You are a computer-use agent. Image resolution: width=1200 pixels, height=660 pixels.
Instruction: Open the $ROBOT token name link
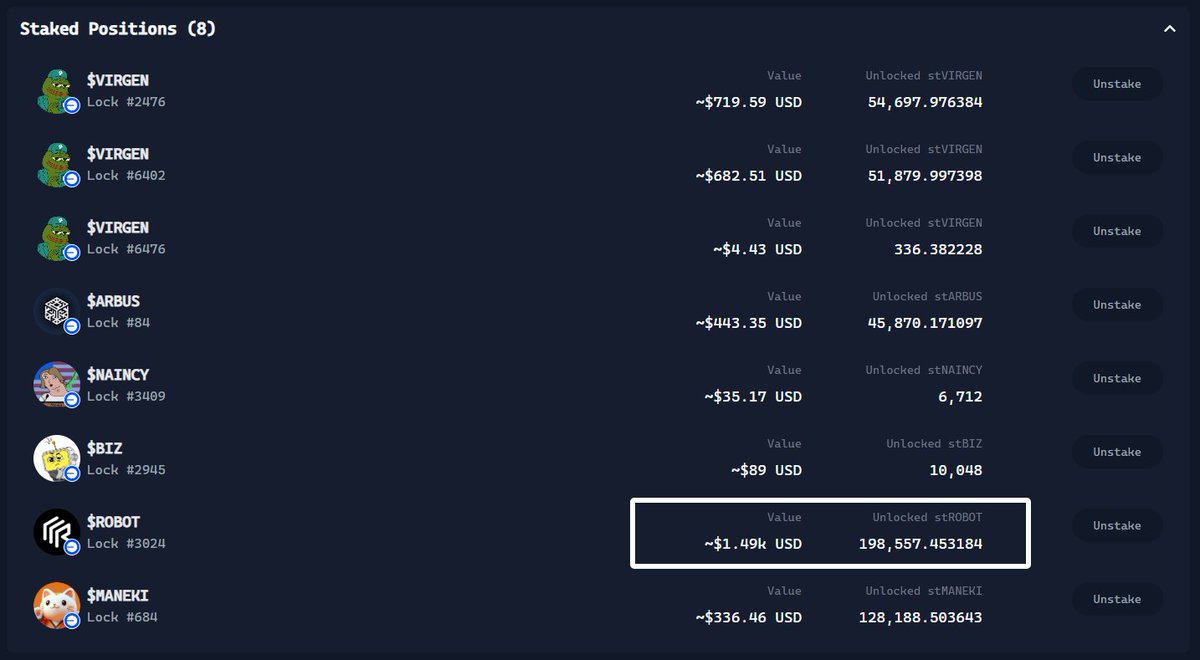(x=113, y=522)
